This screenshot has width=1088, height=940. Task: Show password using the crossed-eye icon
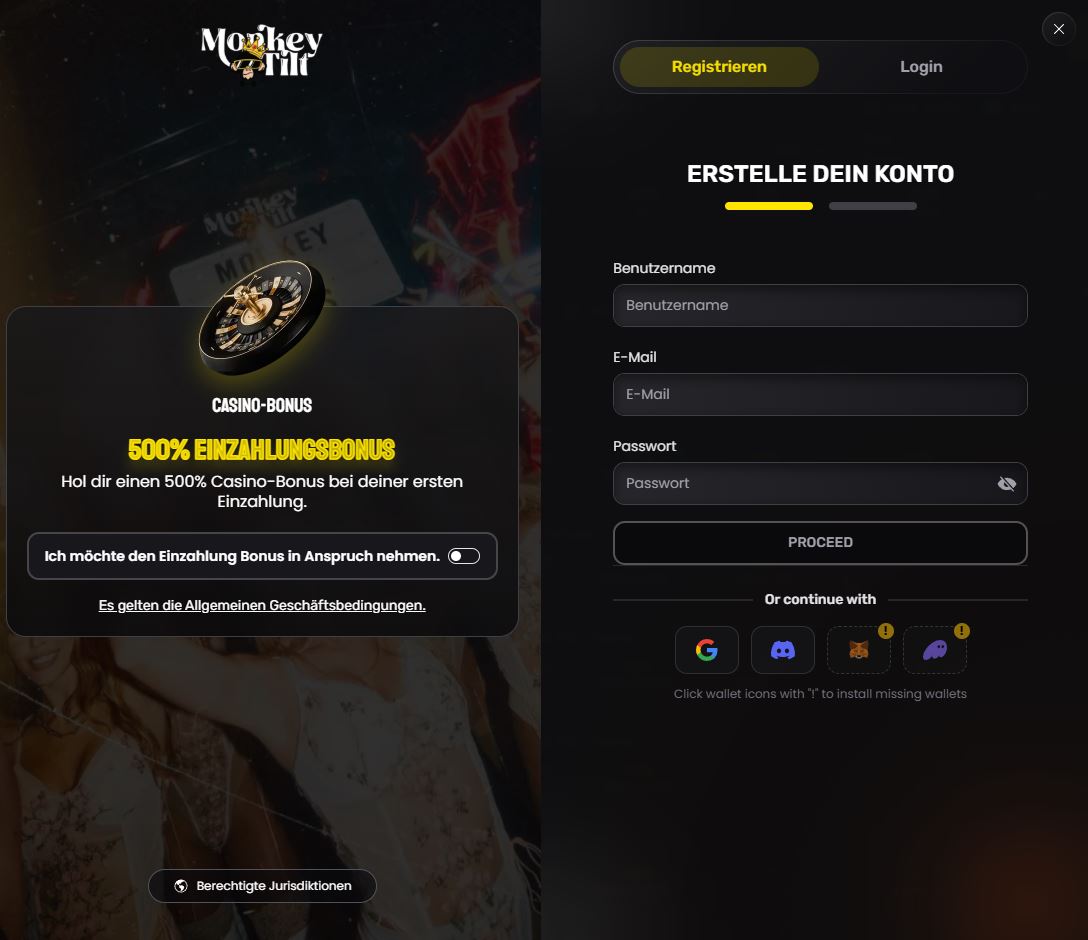click(x=1006, y=484)
